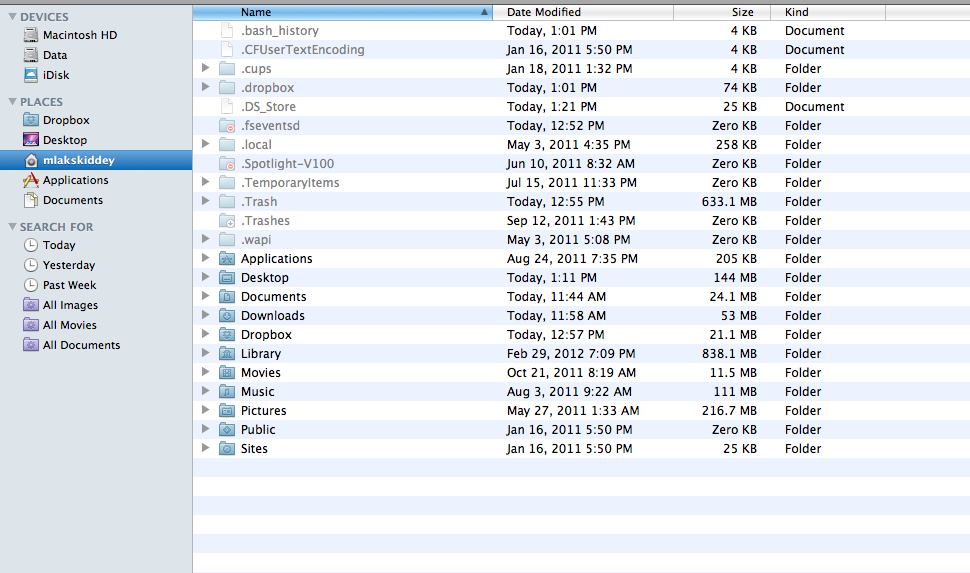This screenshot has width=970, height=573.
Task: Sort by Date Modified column header
Action: [x=583, y=12]
